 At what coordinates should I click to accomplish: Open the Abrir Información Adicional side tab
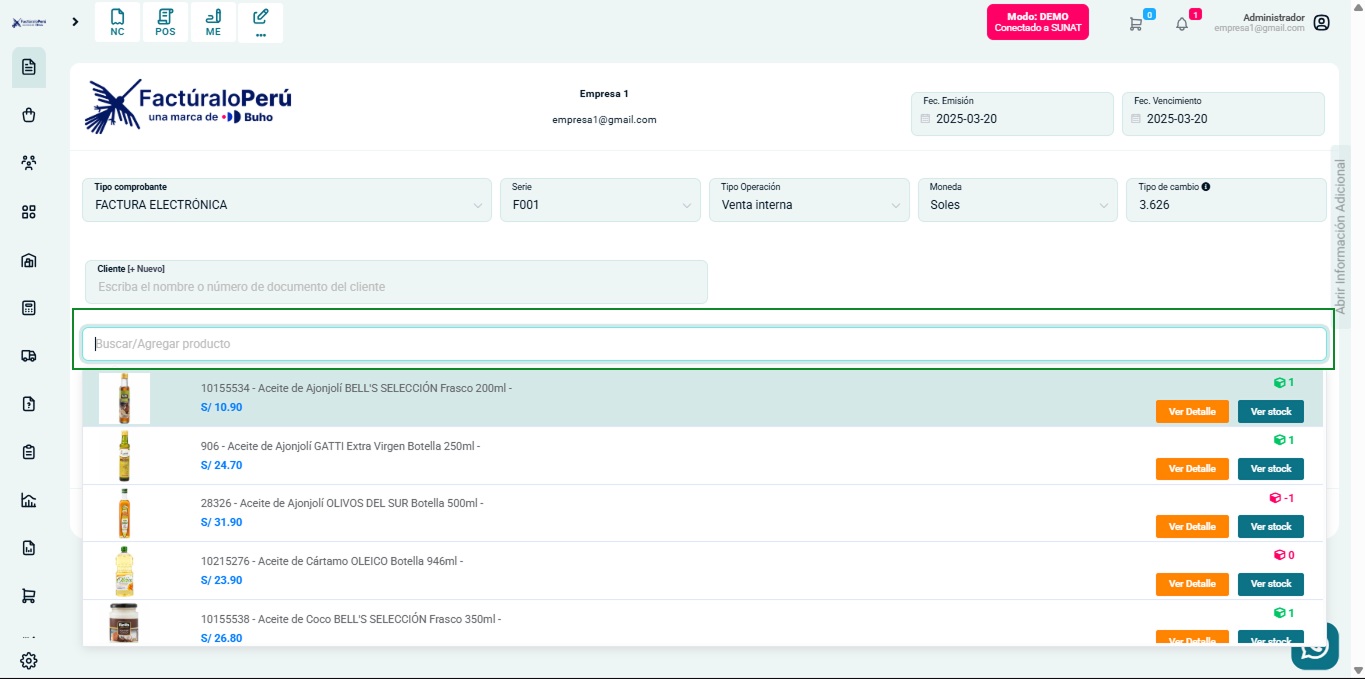tap(1341, 236)
